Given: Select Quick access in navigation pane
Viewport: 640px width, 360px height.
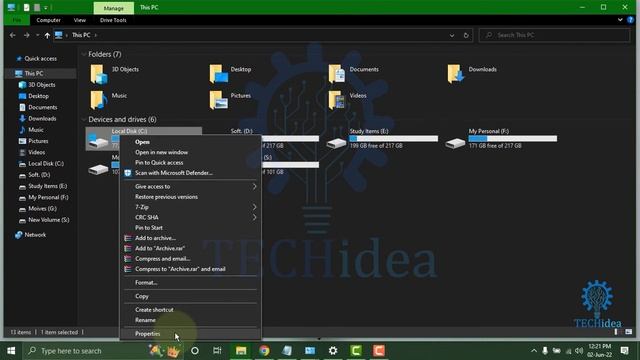Looking at the screenshot, I should (40, 59).
